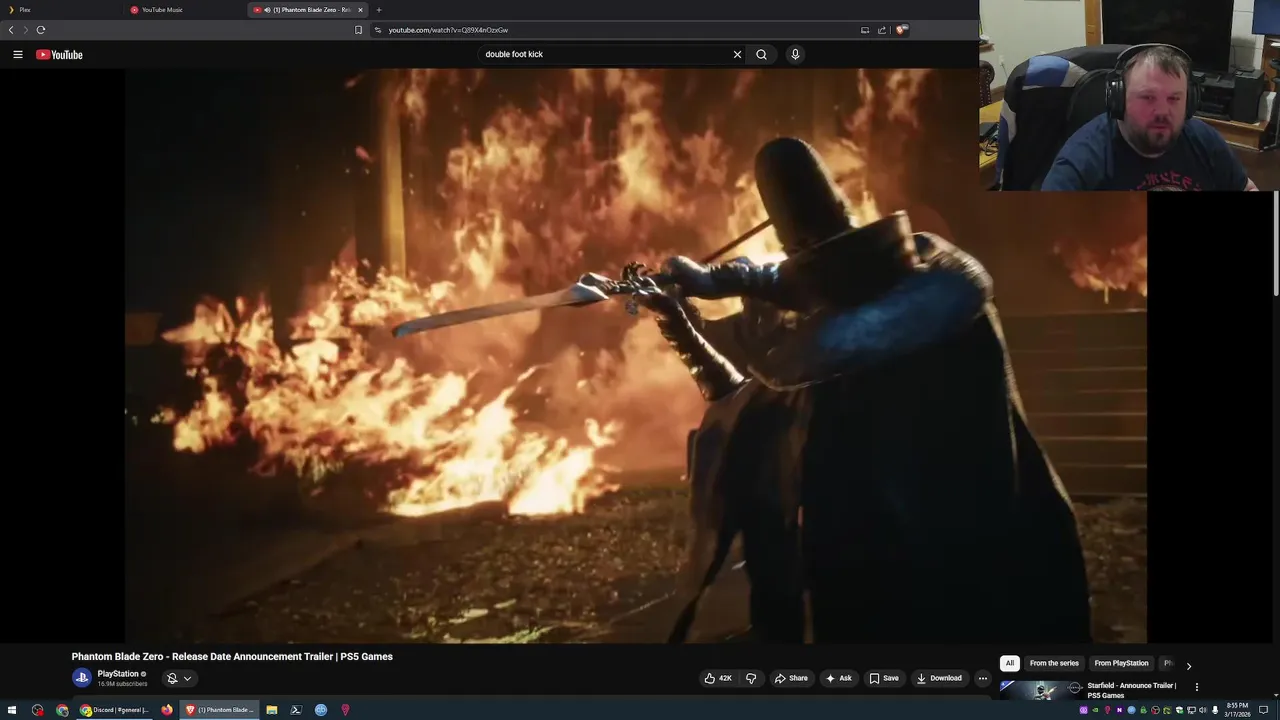Toggle notification bell for PlayStation channel
The height and width of the screenshot is (720, 1280).
172,678
